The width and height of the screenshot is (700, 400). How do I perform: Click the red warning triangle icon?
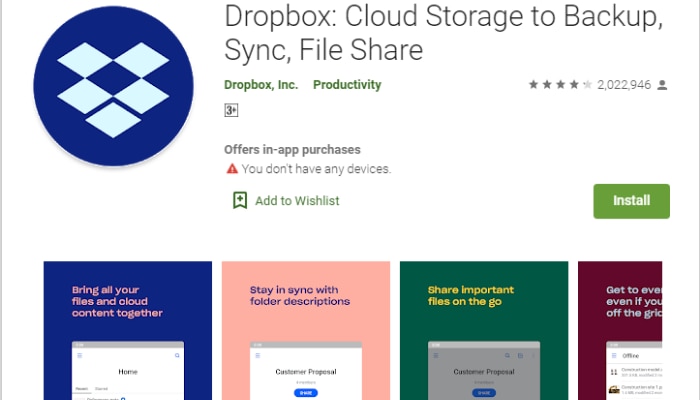point(232,169)
